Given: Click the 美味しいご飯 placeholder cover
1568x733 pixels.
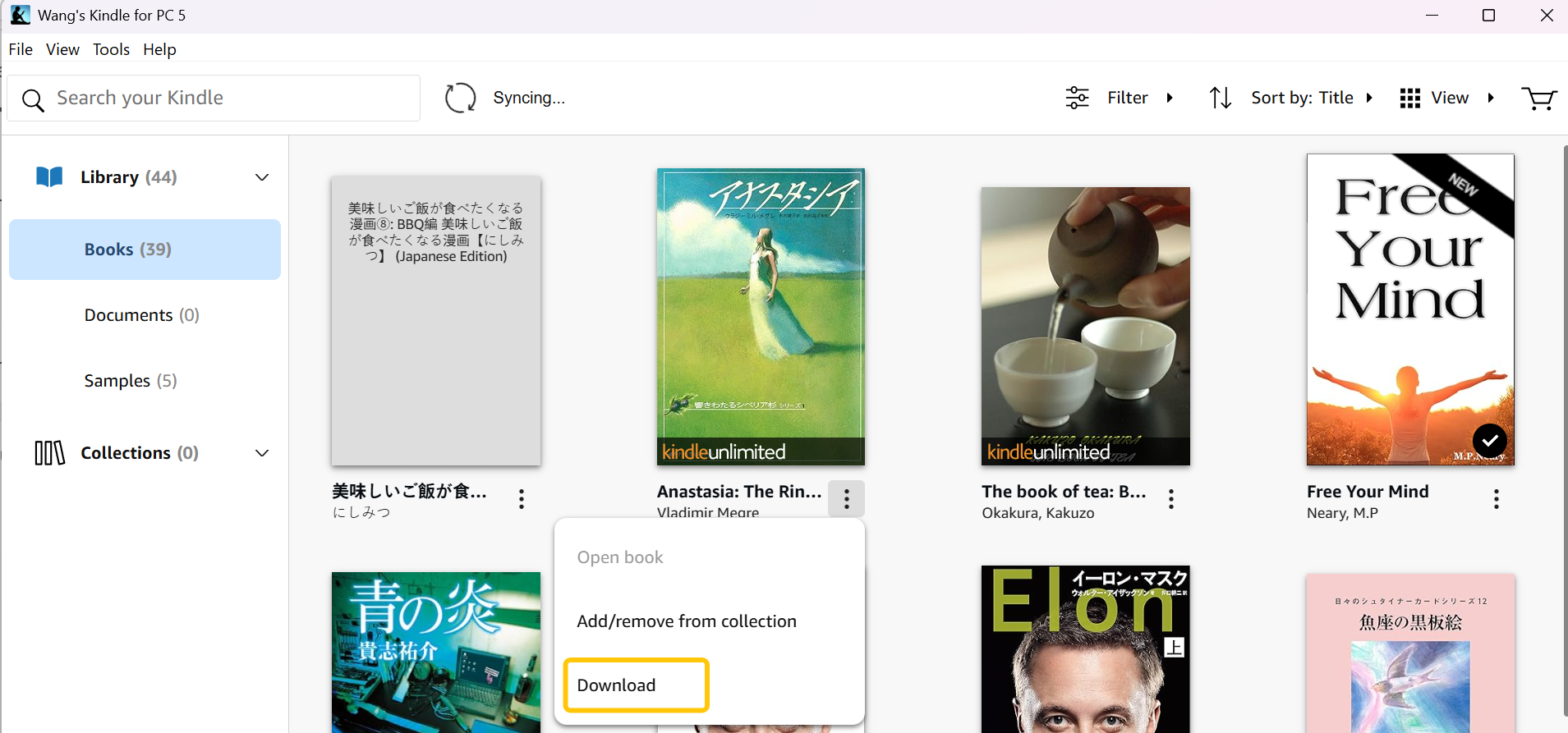Looking at the screenshot, I should pyautogui.click(x=436, y=321).
